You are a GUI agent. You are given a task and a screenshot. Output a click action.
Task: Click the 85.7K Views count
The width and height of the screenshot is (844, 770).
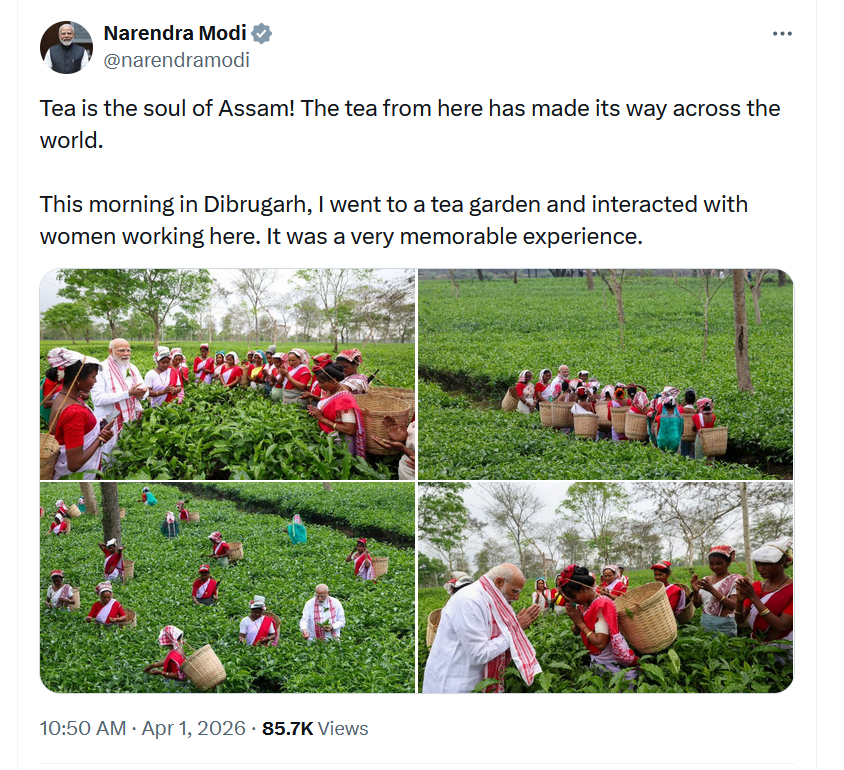[315, 728]
